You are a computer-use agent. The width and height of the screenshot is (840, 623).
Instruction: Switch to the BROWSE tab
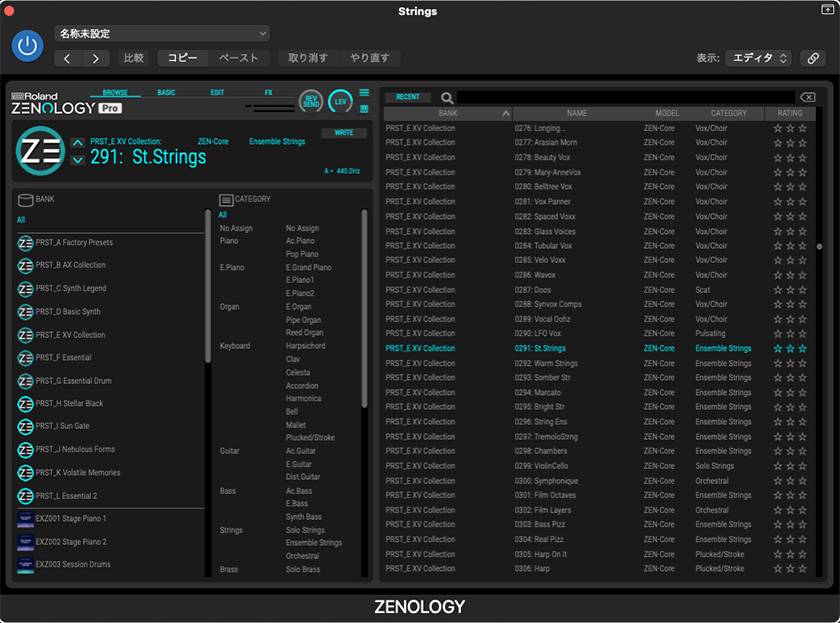click(x=115, y=92)
